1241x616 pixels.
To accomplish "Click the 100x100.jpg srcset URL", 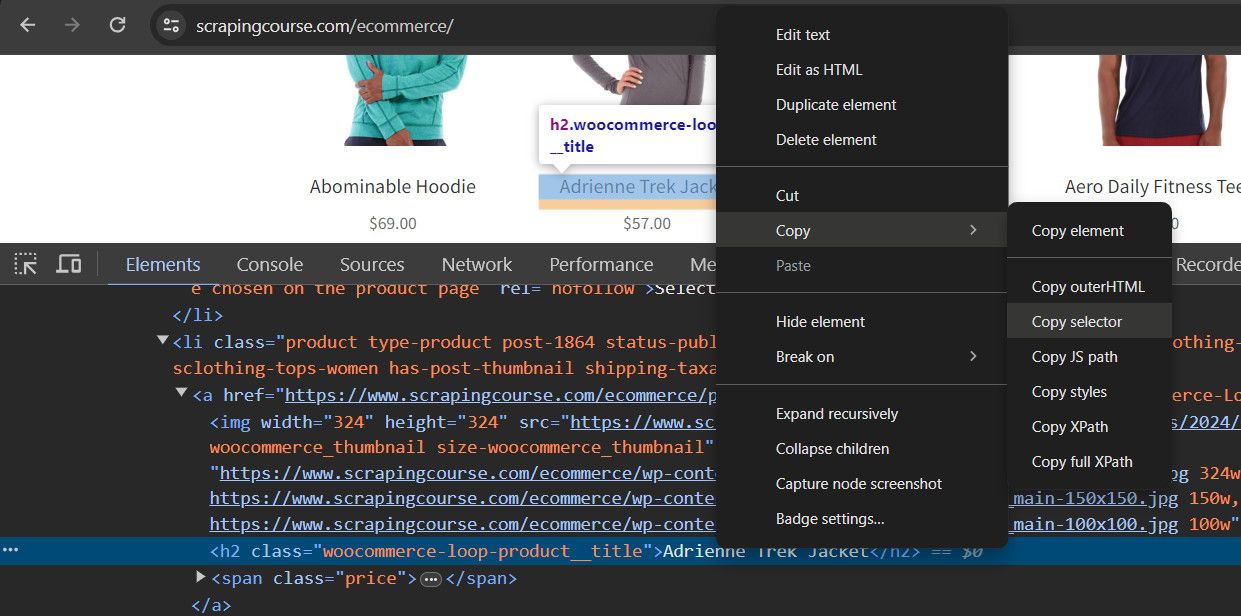I will (x=1094, y=524).
